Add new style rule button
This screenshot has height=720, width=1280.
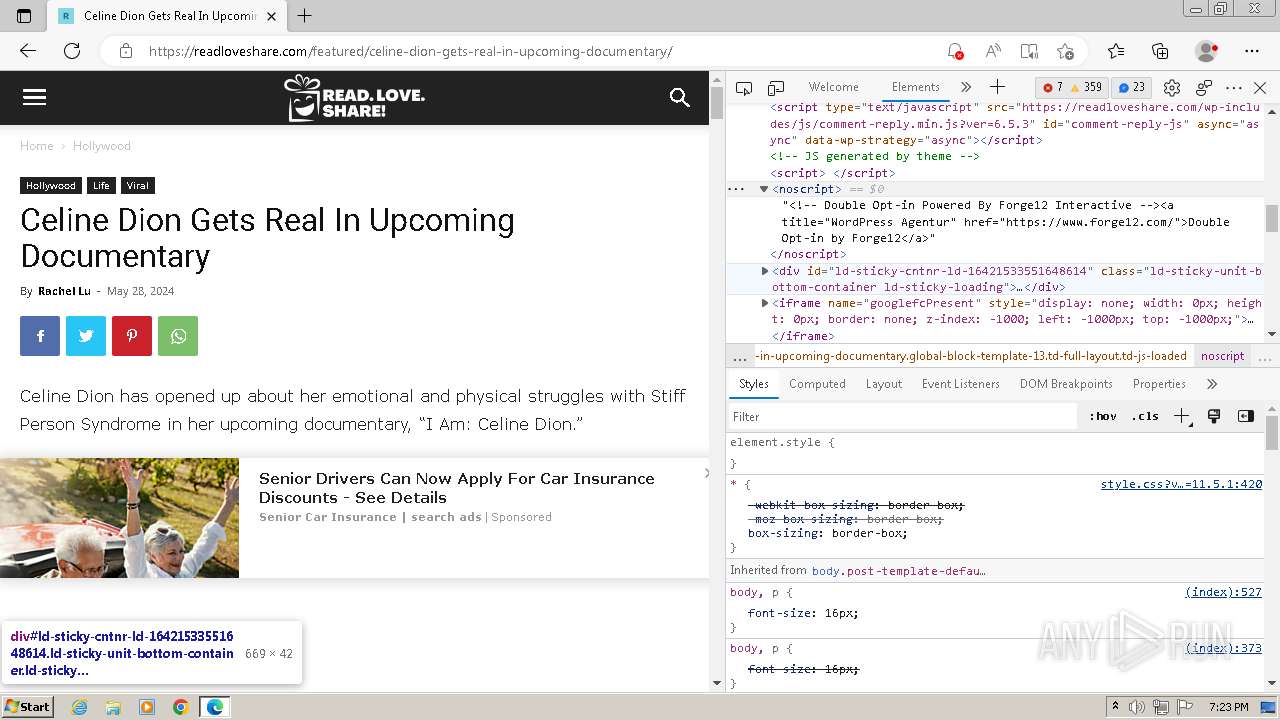pyautogui.click(x=1183, y=416)
